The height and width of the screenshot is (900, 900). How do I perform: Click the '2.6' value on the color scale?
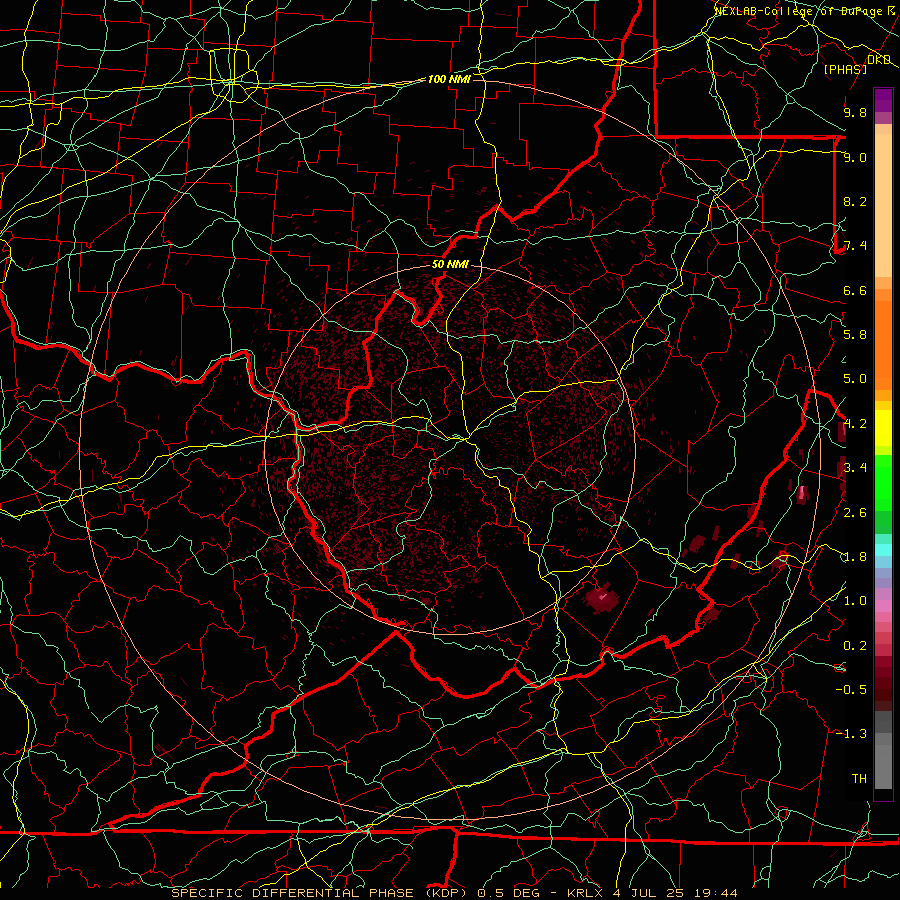[x=855, y=513]
